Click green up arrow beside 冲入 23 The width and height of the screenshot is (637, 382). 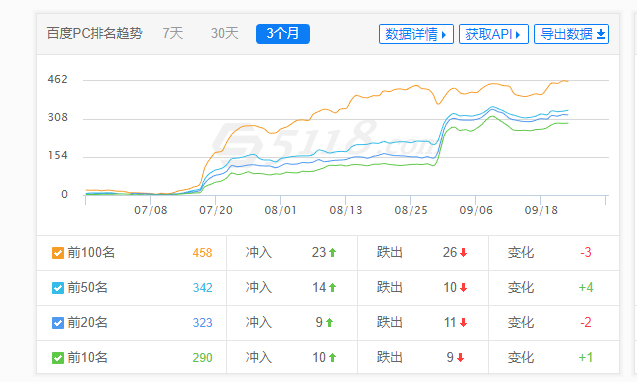[332, 252]
